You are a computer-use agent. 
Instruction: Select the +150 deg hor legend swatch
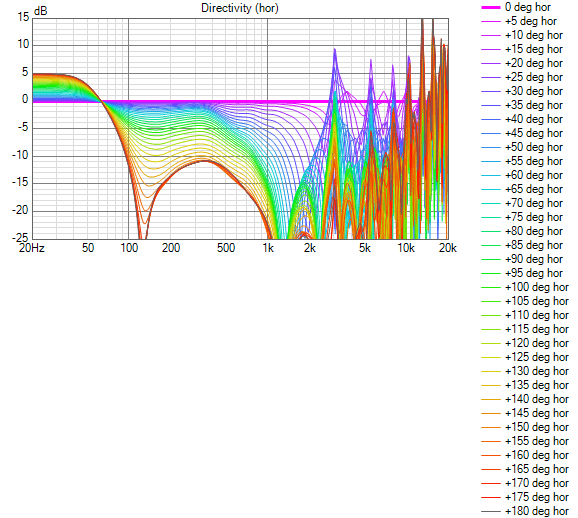pos(491,427)
